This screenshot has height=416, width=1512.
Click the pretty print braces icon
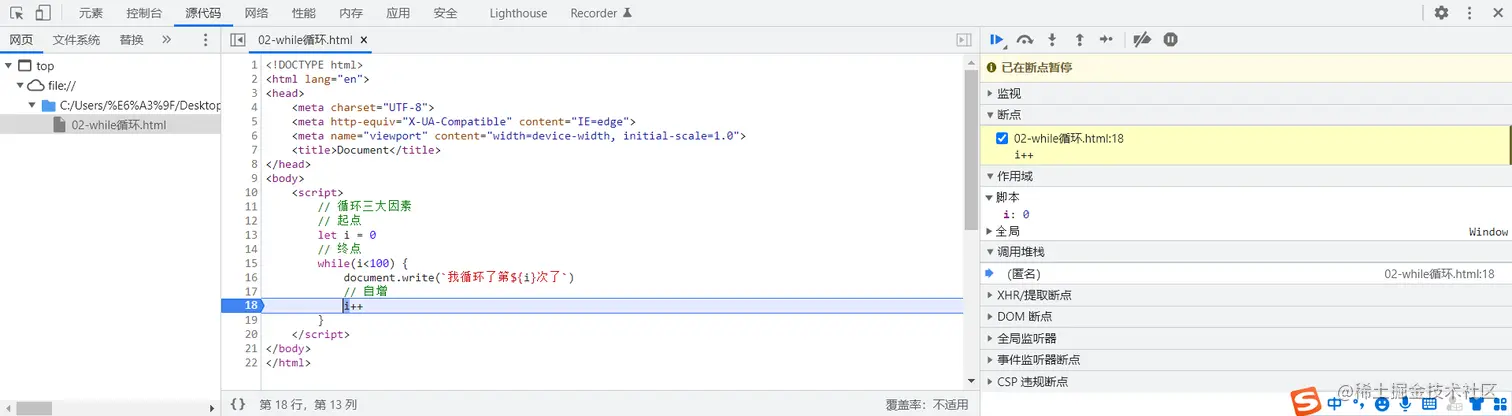[x=237, y=405]
